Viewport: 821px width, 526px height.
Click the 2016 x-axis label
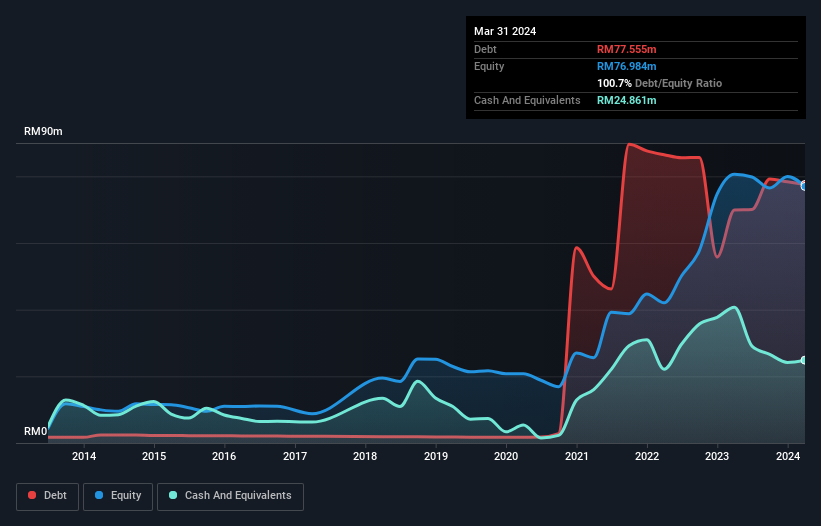[x=224, y=456]
